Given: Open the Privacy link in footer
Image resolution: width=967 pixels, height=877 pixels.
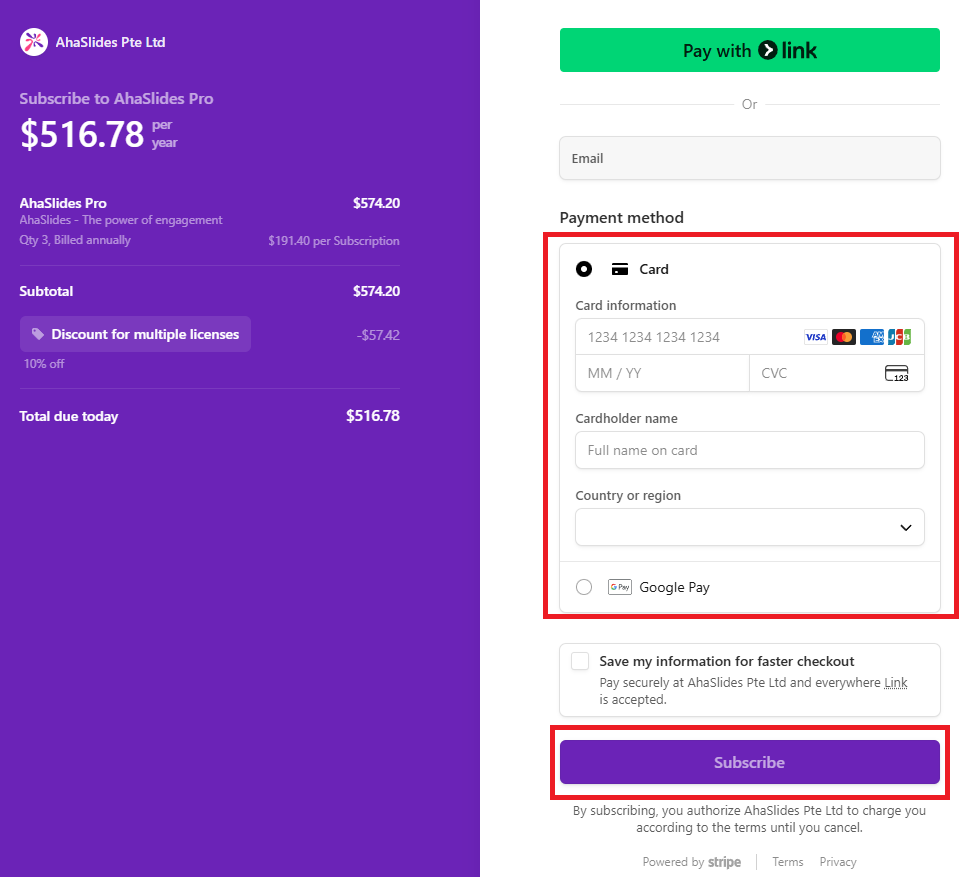Looking at the screenshot, I should [837, 862].
